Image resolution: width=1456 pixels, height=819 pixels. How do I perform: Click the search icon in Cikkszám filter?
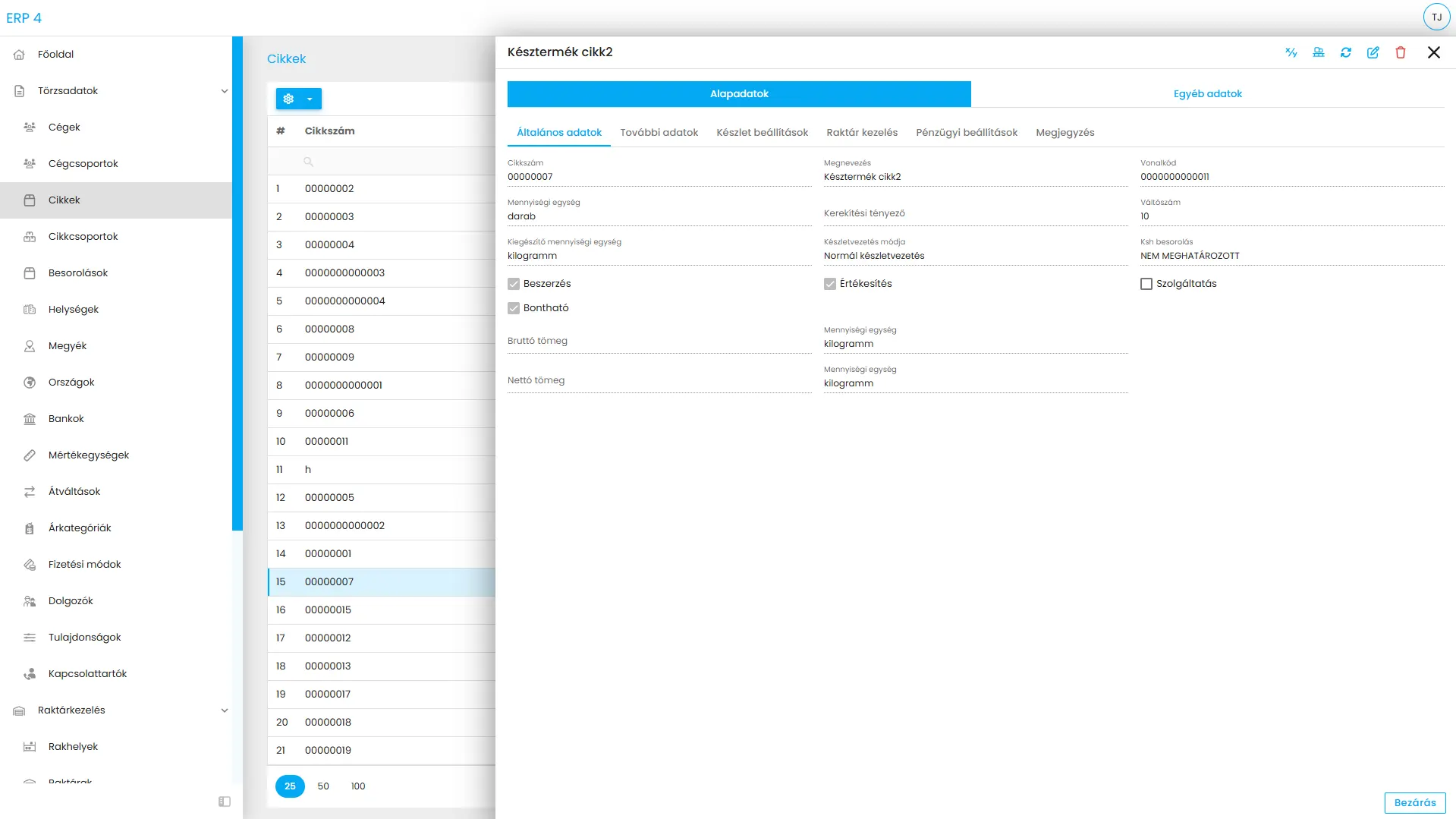308,162
